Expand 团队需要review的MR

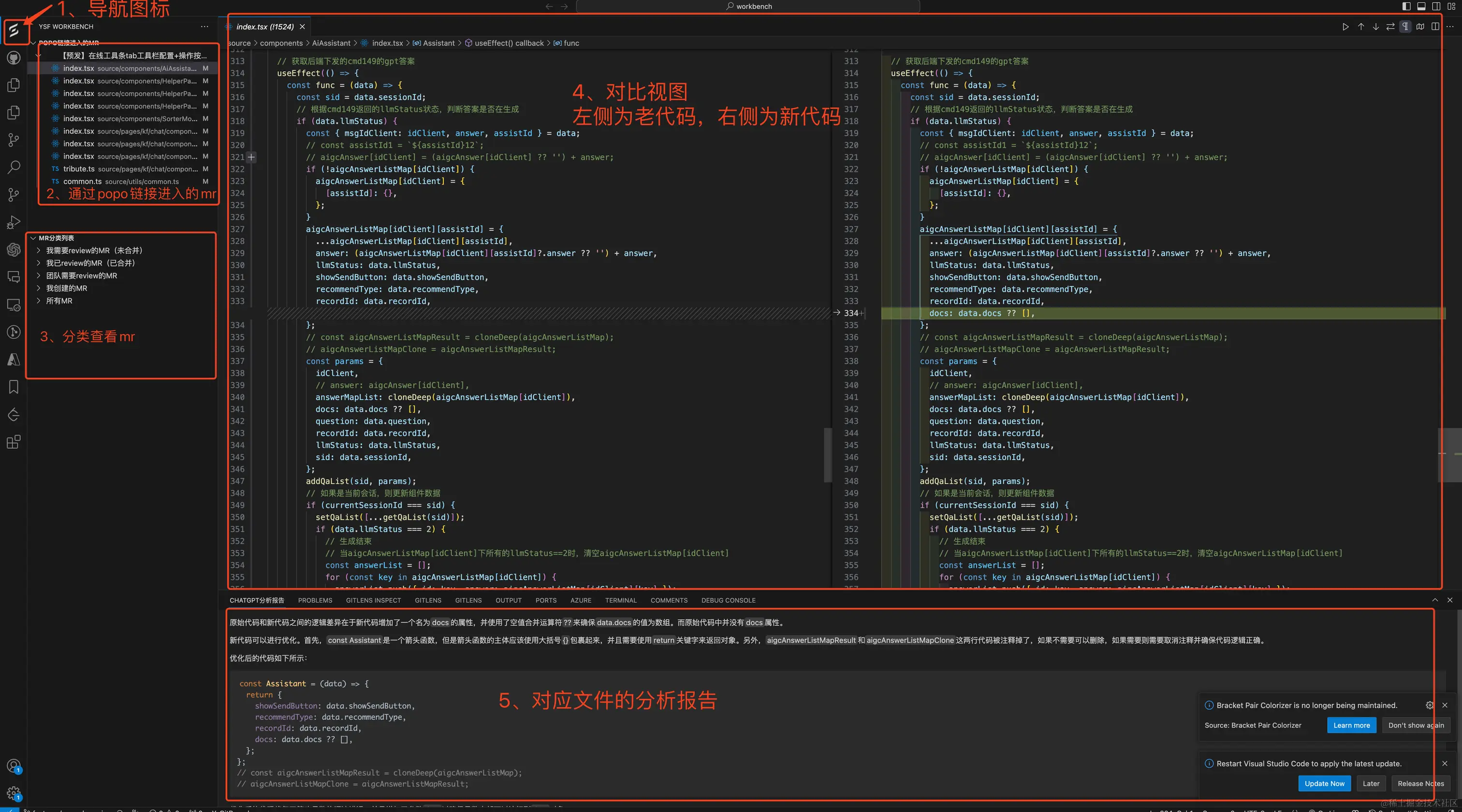tap(39, 276)
